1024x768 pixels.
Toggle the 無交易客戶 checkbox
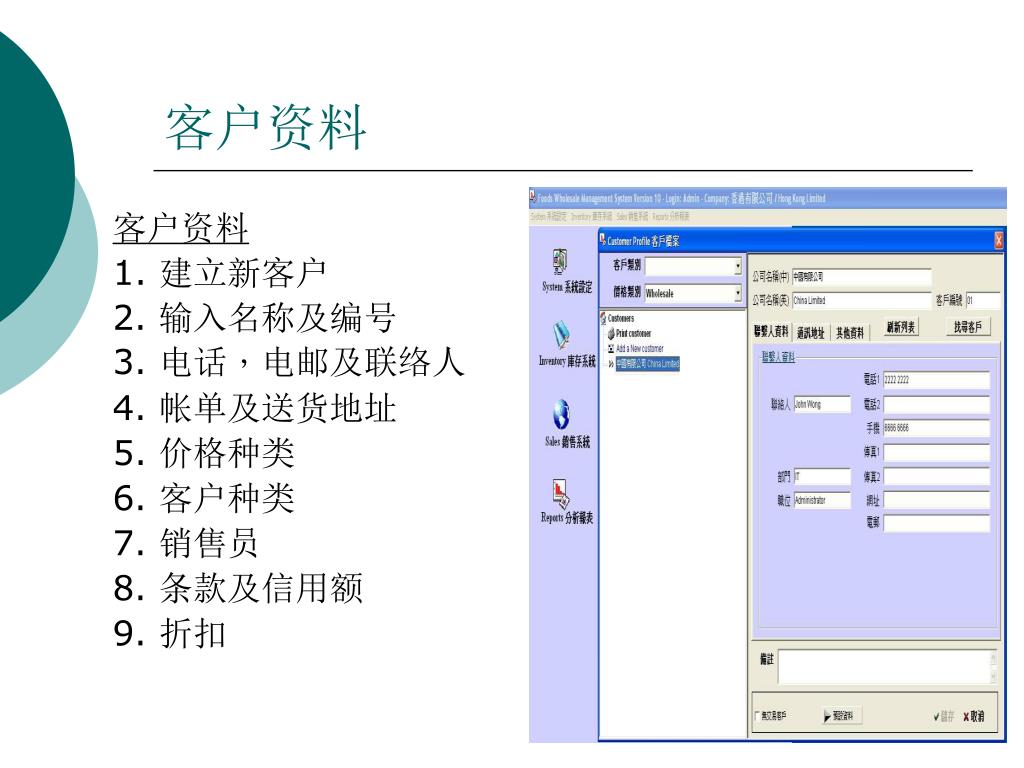[x=758, y=716]
